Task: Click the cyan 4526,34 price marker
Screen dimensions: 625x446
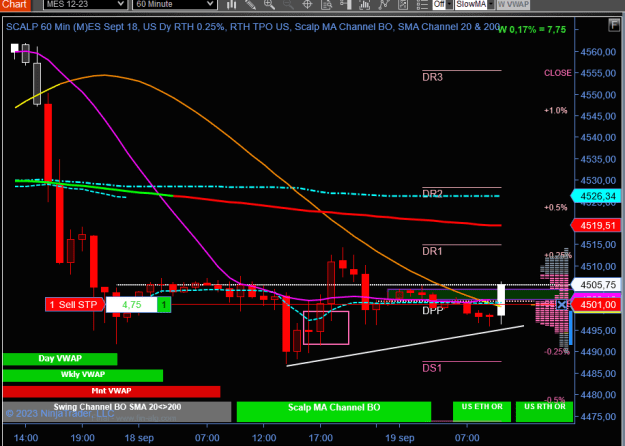Action: (596, 196)
